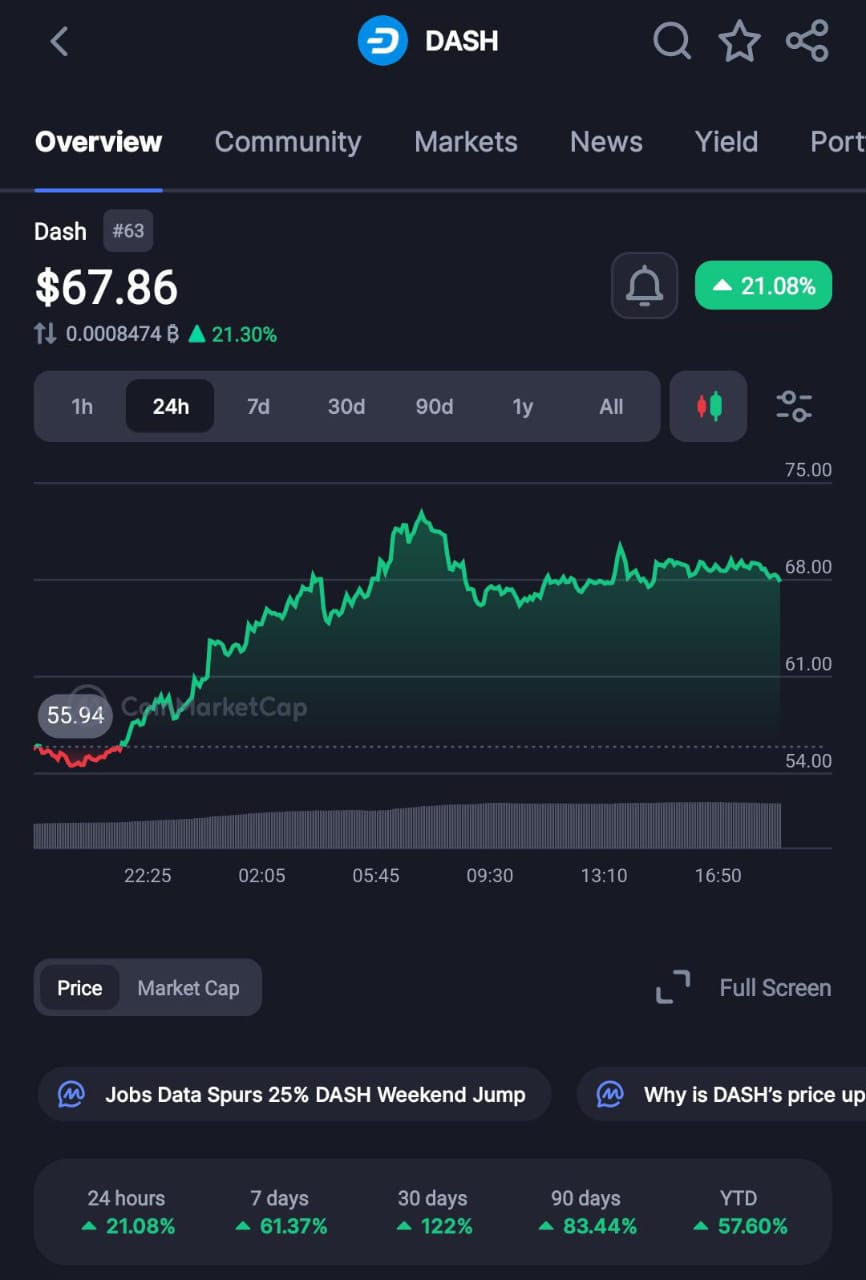The image size is (866, 1280).
Task: Click the 75.00 y-axis label
Action: point(808,470)
